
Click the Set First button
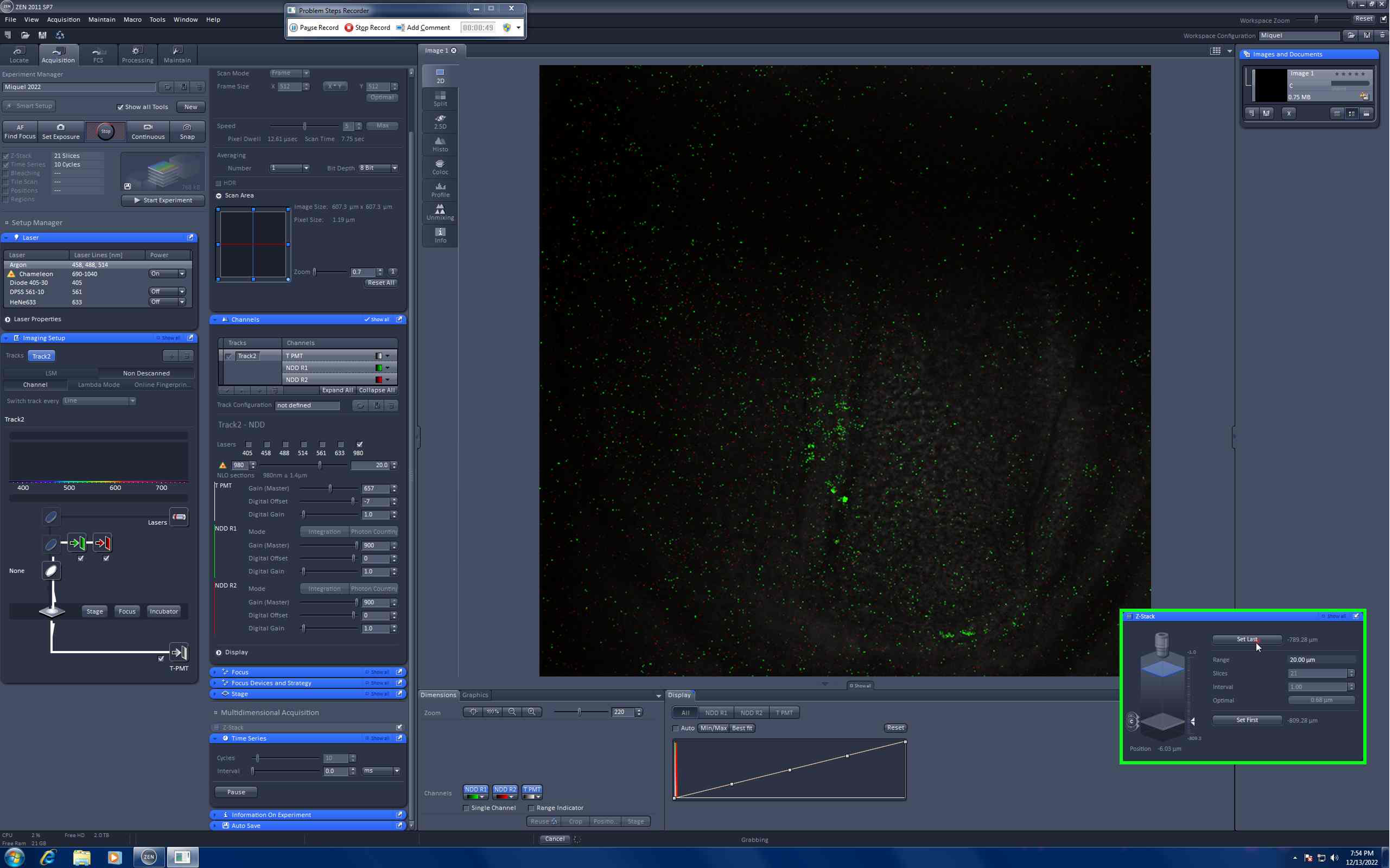coord(1247,720)
